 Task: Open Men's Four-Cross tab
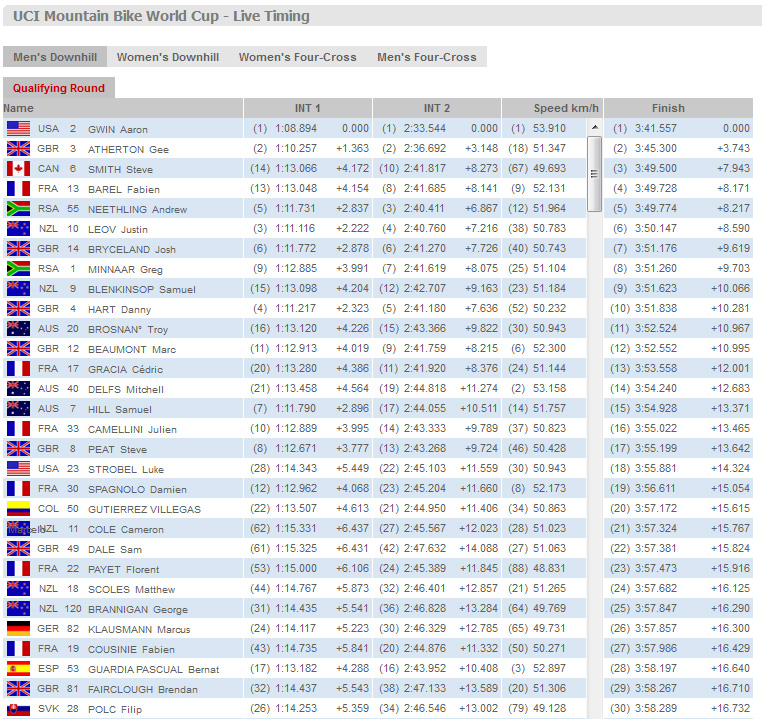[x=427, y=57]
